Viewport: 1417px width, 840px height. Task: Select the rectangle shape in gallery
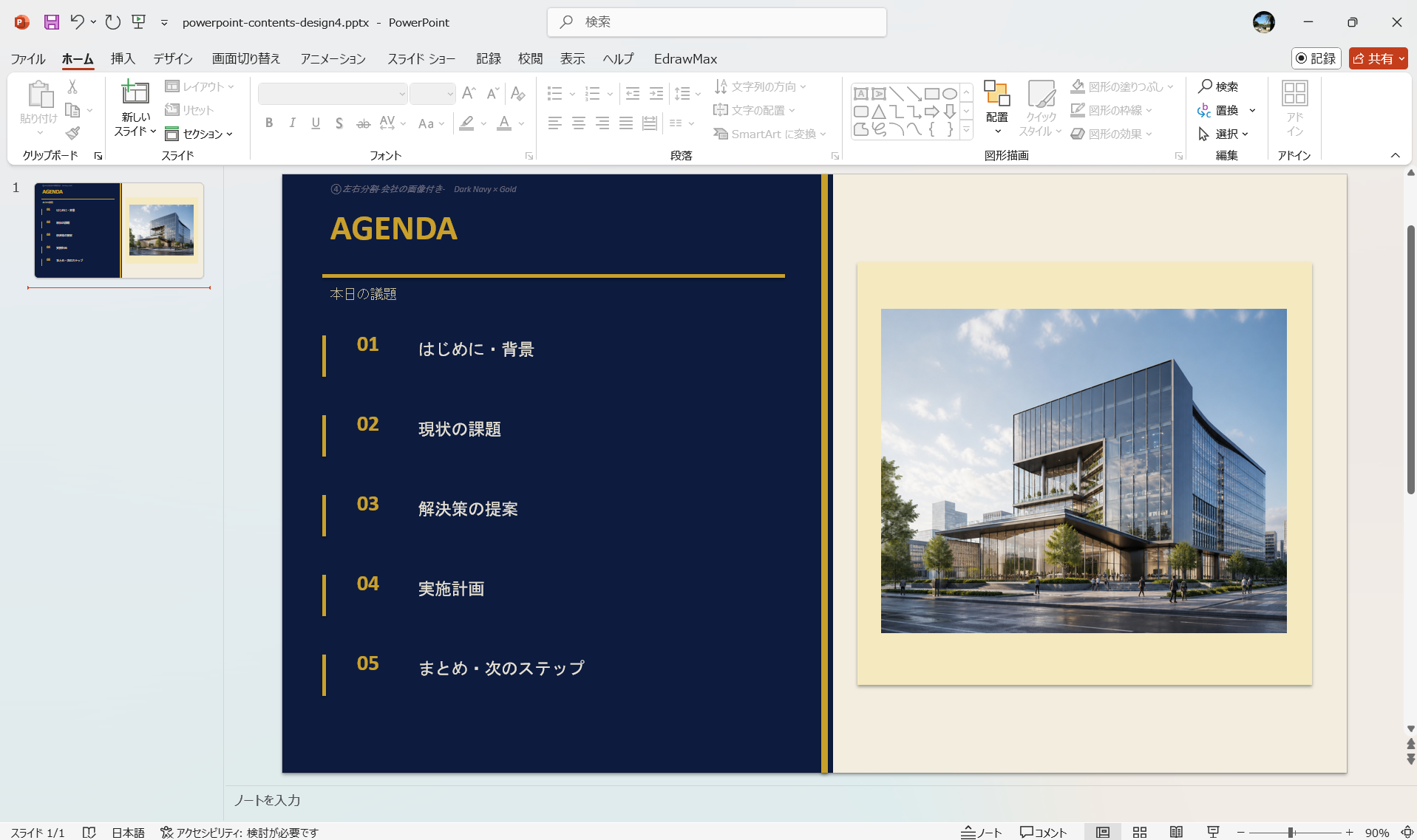(x=932, y=94)
